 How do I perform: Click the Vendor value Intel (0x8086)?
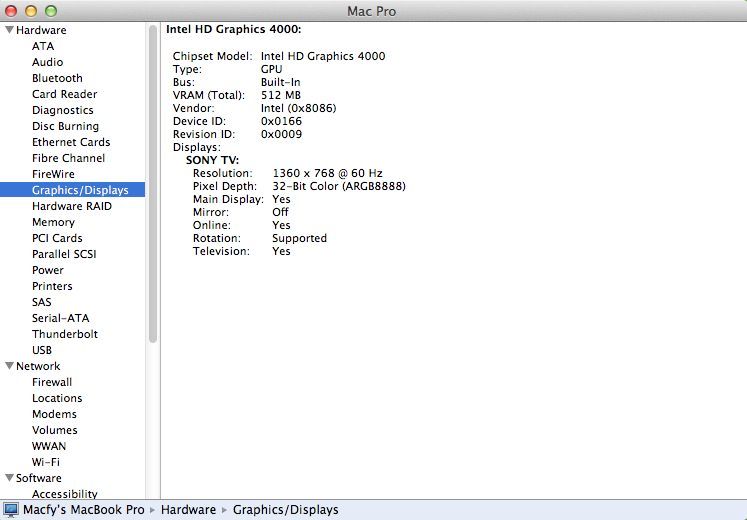(298, 108)
